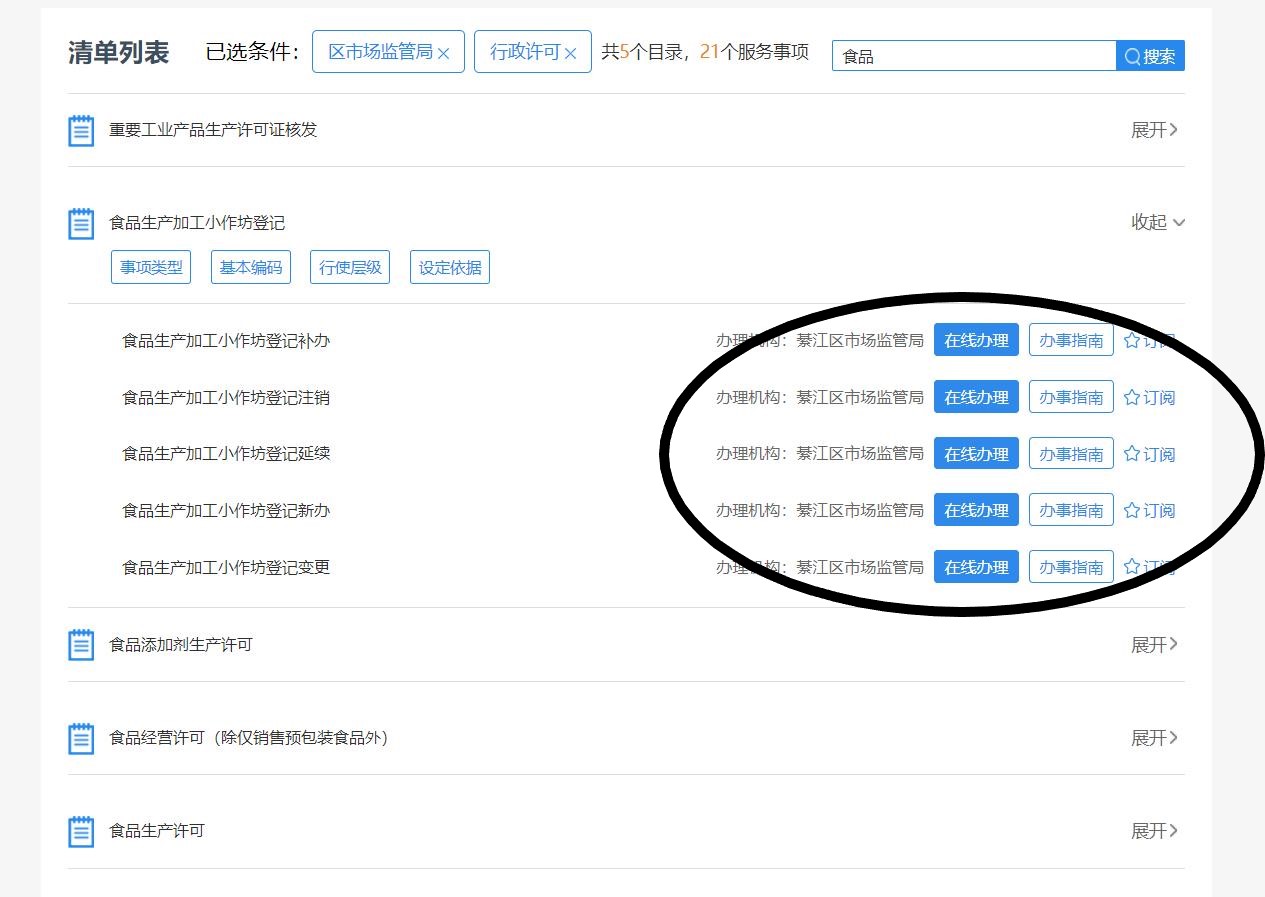
Task: Click the search magnifier button
Action: click(1150, 56)
